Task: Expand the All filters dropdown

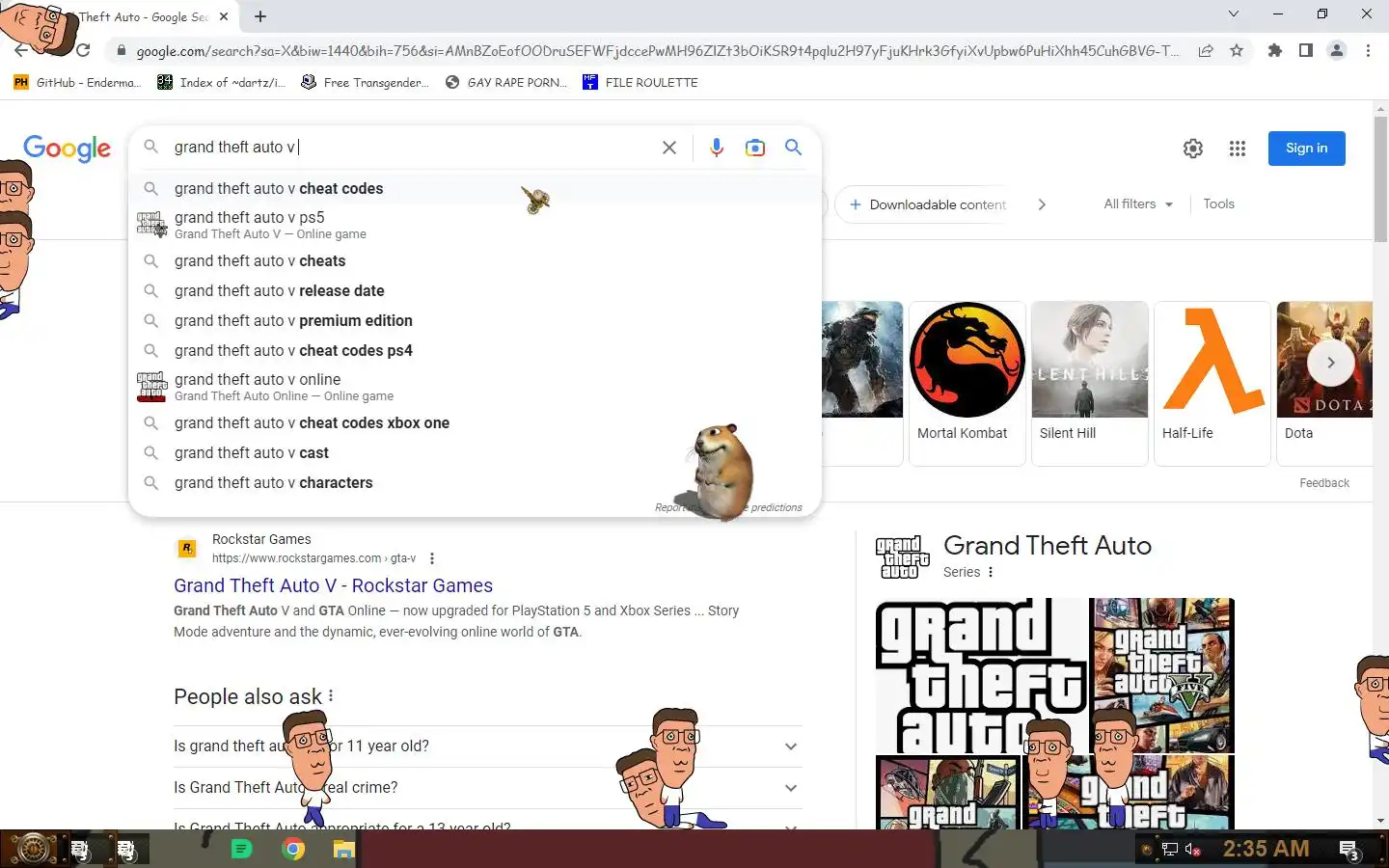Action: (1138, 203)
